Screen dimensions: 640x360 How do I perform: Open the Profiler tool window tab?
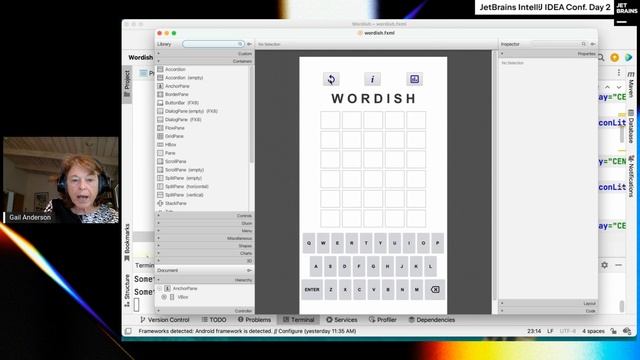point(382,320)
